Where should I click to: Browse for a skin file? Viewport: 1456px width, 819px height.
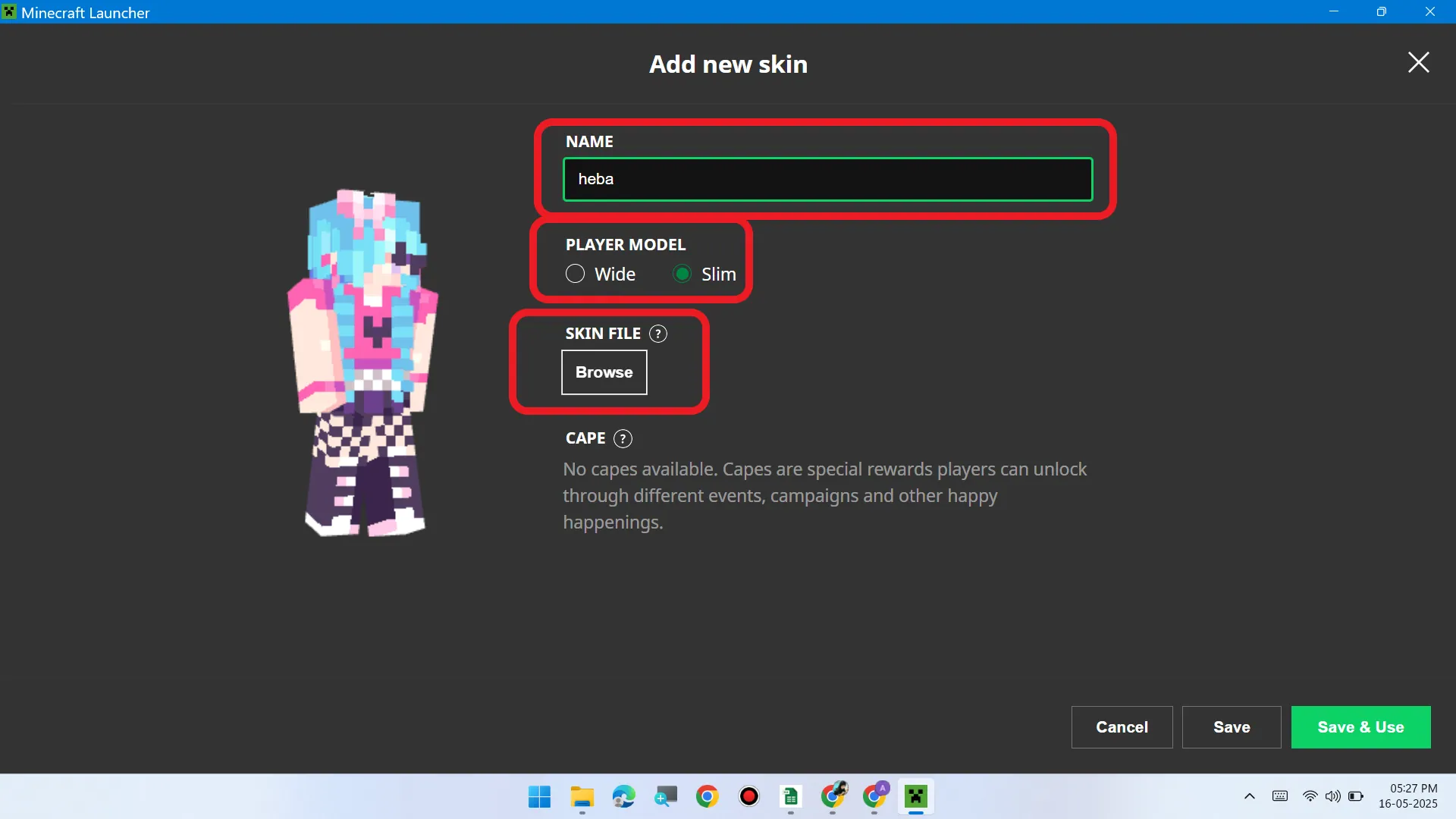click(604, 372)
